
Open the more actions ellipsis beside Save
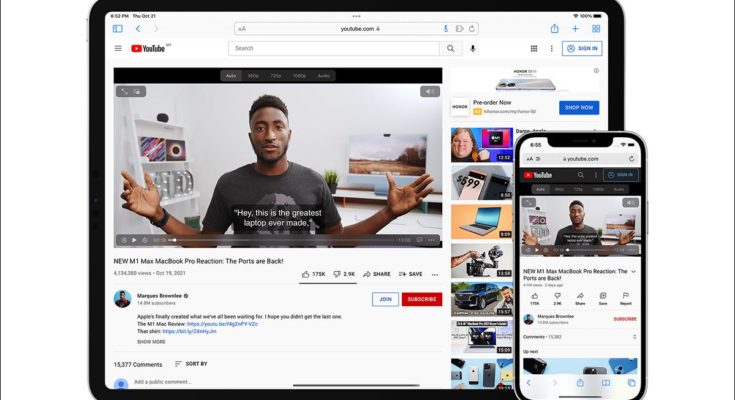(x=435, y=273)
